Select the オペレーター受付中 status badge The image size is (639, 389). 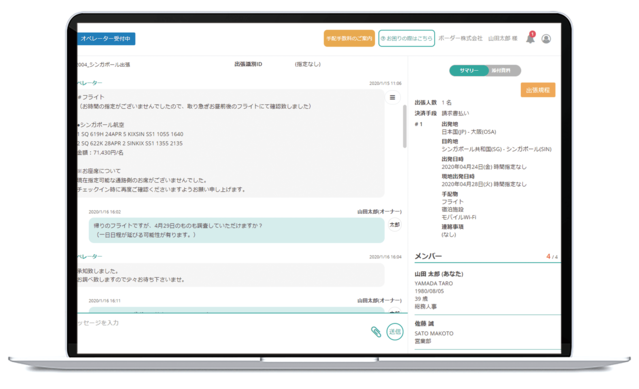coord(106,39)
